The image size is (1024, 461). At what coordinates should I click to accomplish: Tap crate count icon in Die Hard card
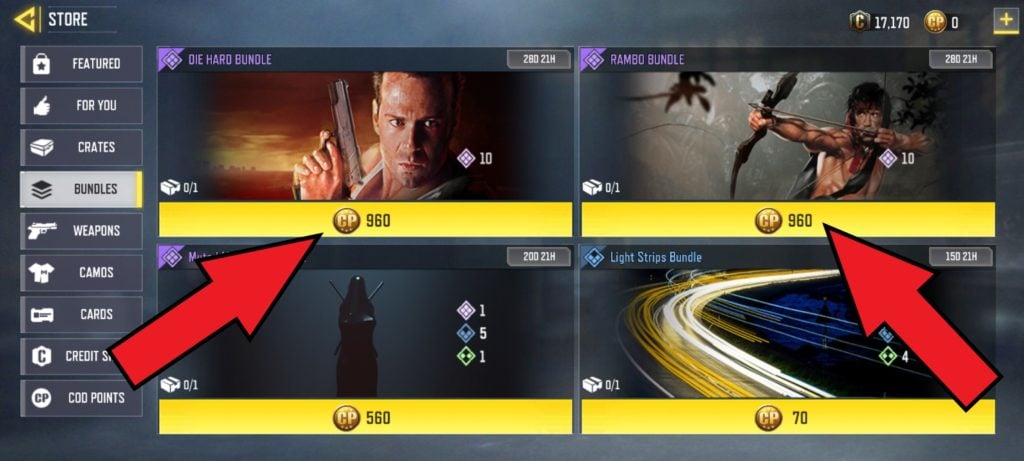pos(170,188)
